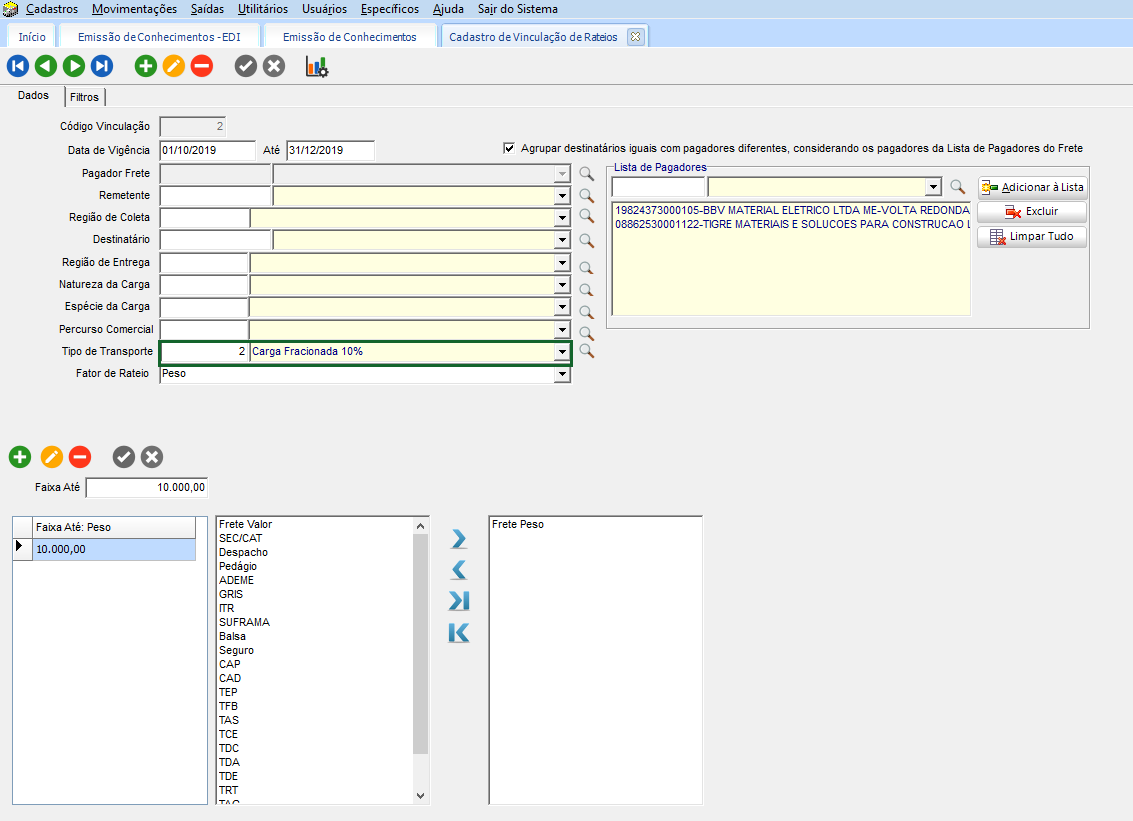The height and width of the screenshot is (821, 1133).
Task: Toggle Agrupar destinatários iguais checkbox
Action: point(510,148)
